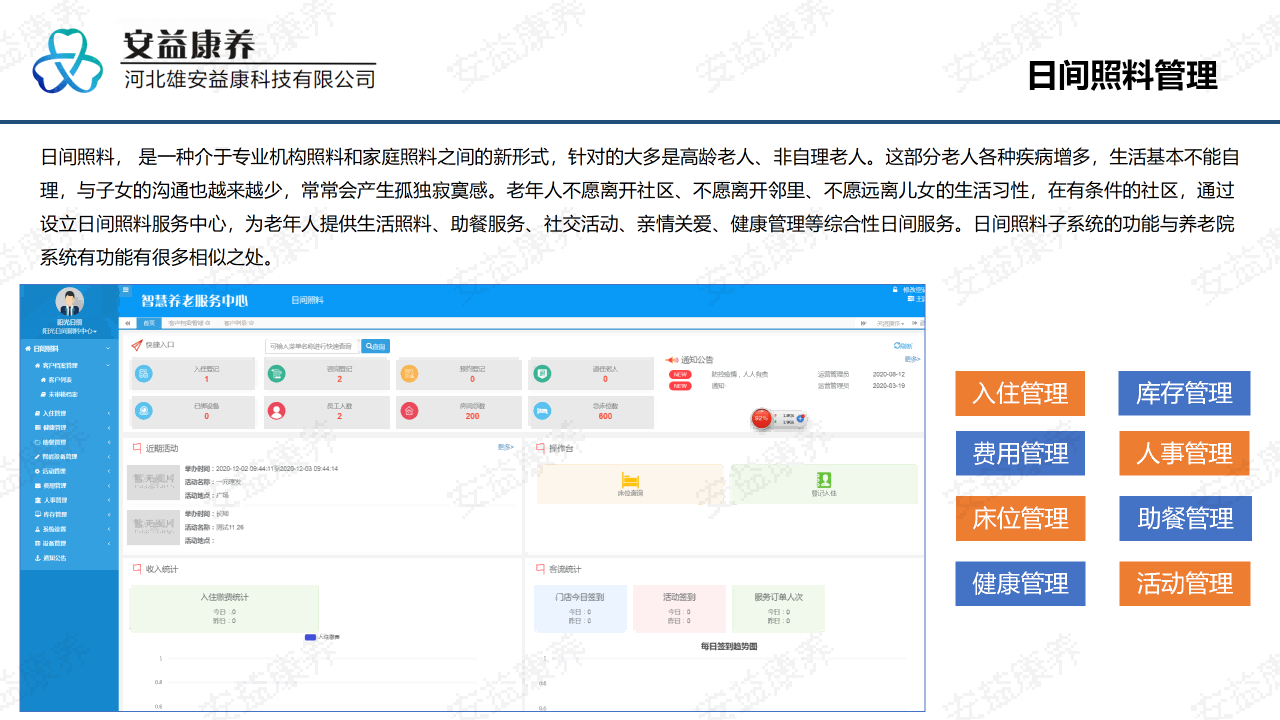
Task: Click the 退住老人 green circle icon
Action: 542,374
